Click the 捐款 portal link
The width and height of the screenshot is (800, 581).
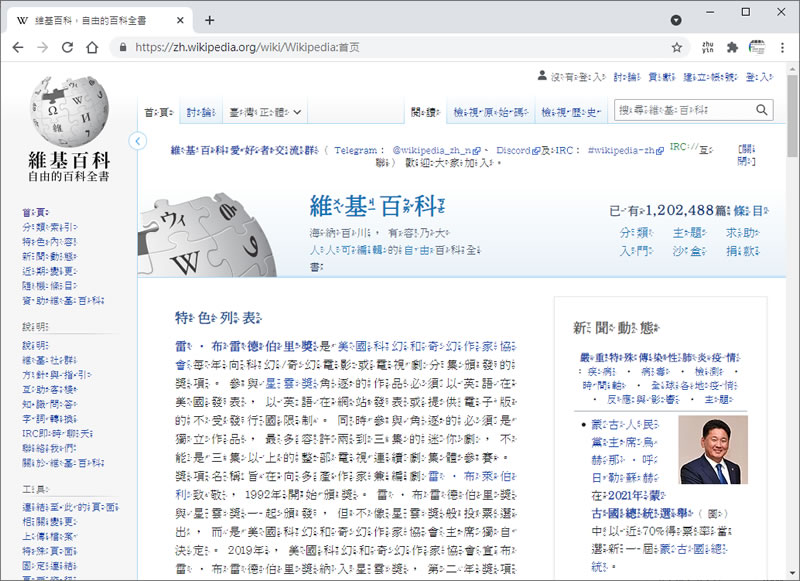click(742, 251)
